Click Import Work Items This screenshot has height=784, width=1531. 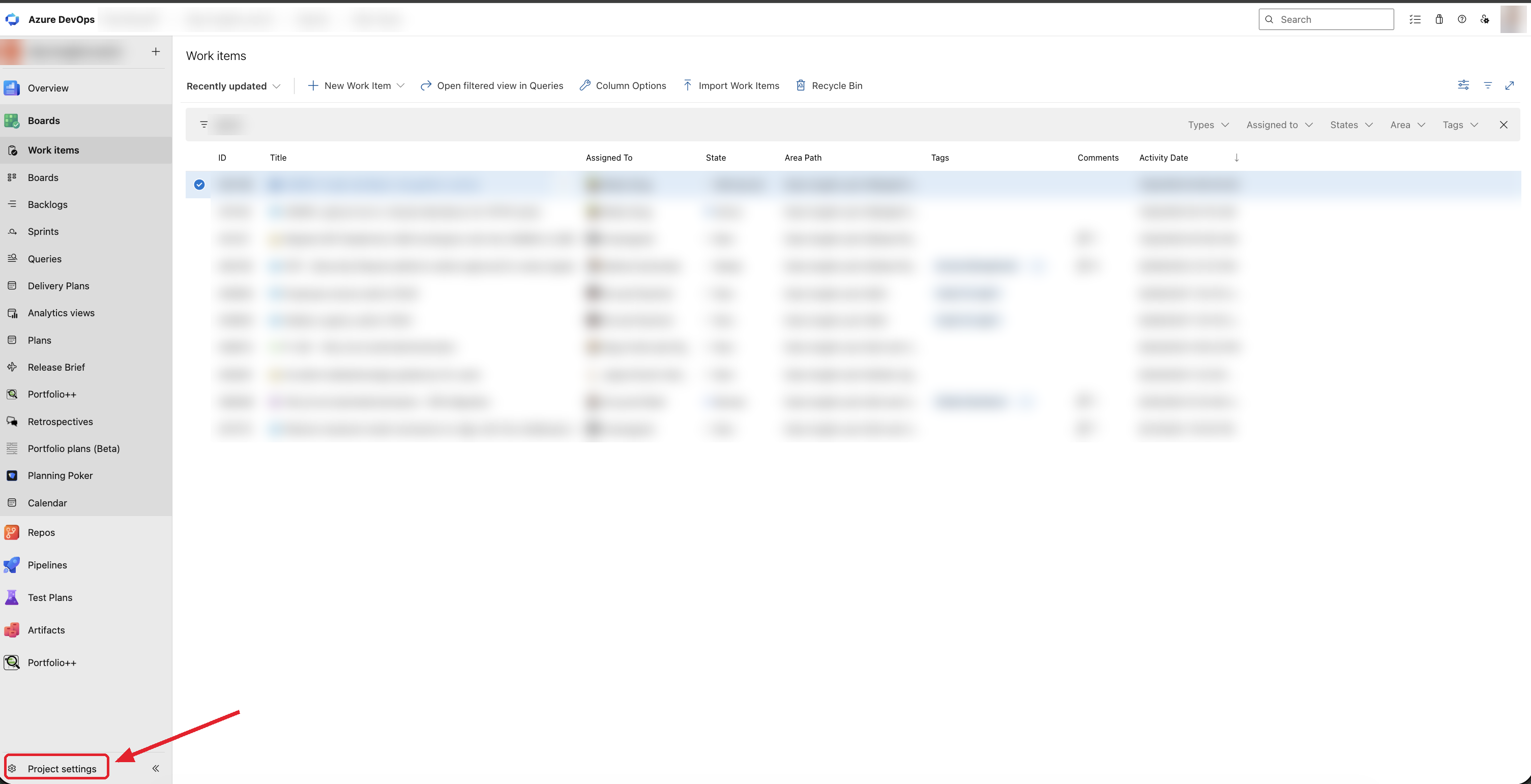(x=731, y=85)
